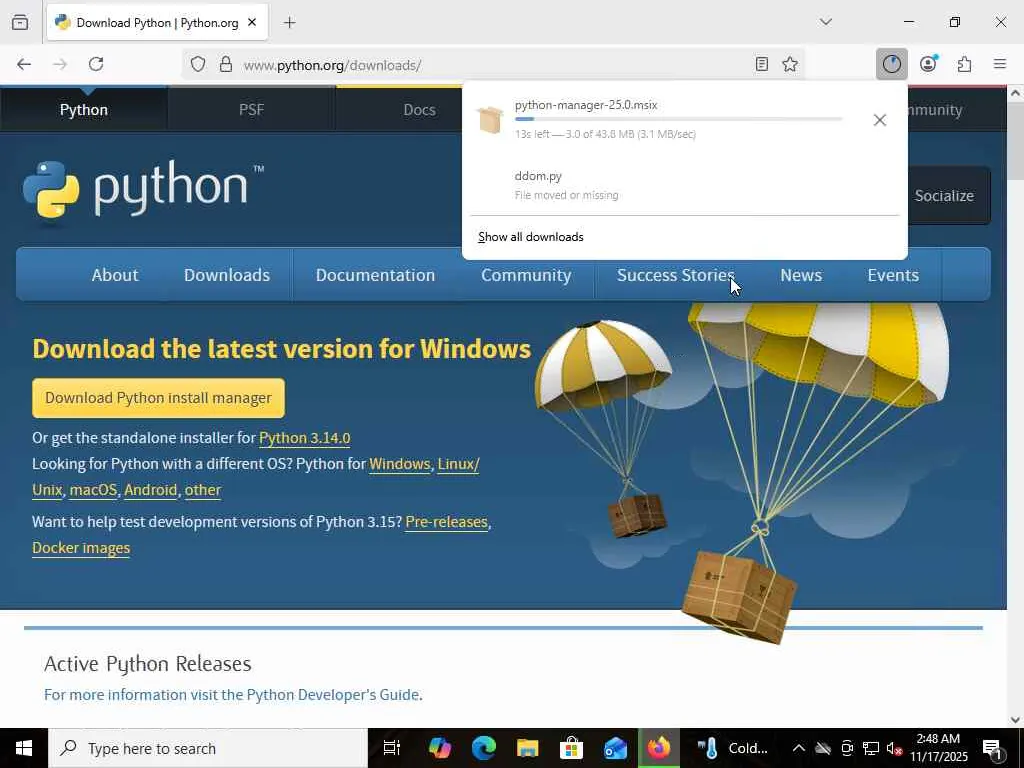Bookmark this page with the star icon

[790, 64]
